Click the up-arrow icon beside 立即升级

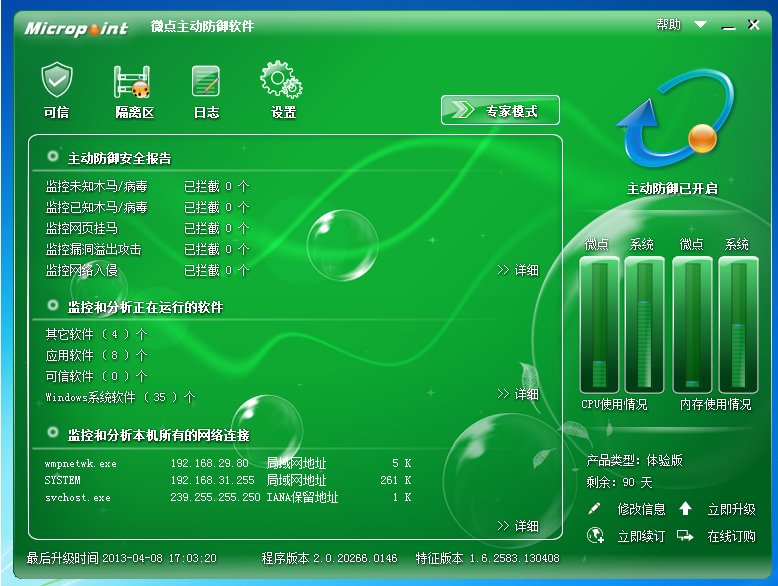[685, 509]
